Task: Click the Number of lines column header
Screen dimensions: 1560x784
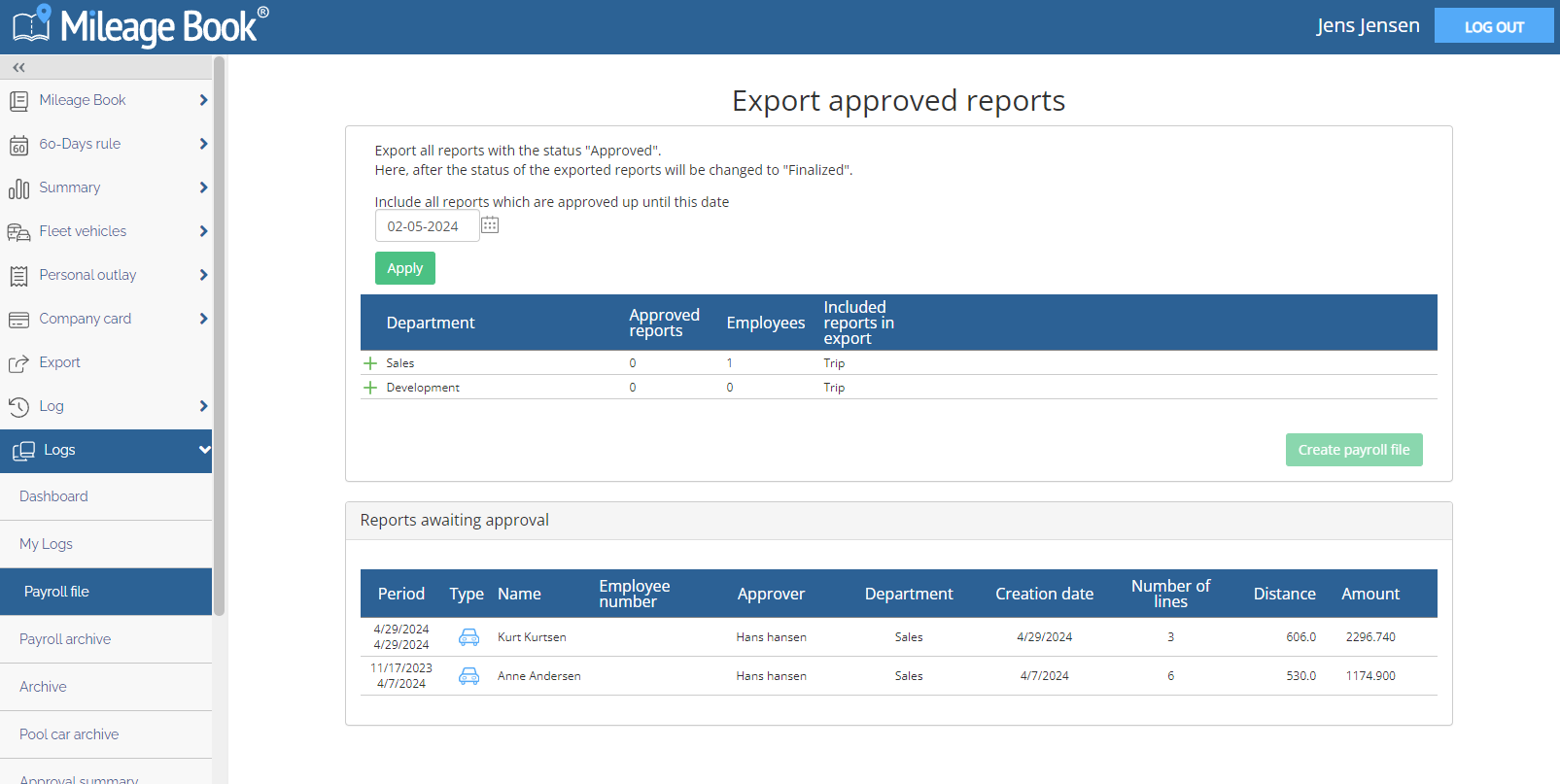Action: click(x=1170, y=594)
